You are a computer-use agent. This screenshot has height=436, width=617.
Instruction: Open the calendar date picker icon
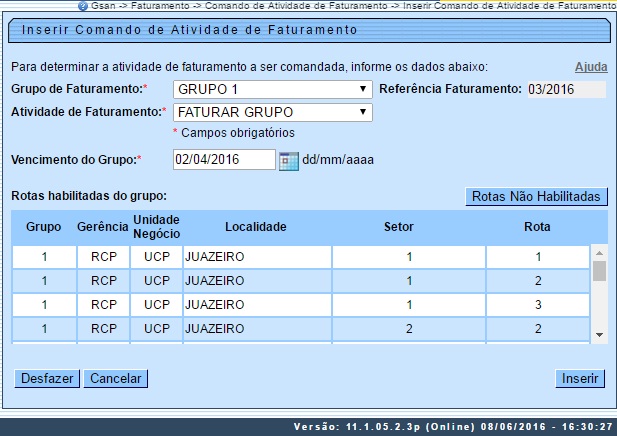tap(288, 160)
